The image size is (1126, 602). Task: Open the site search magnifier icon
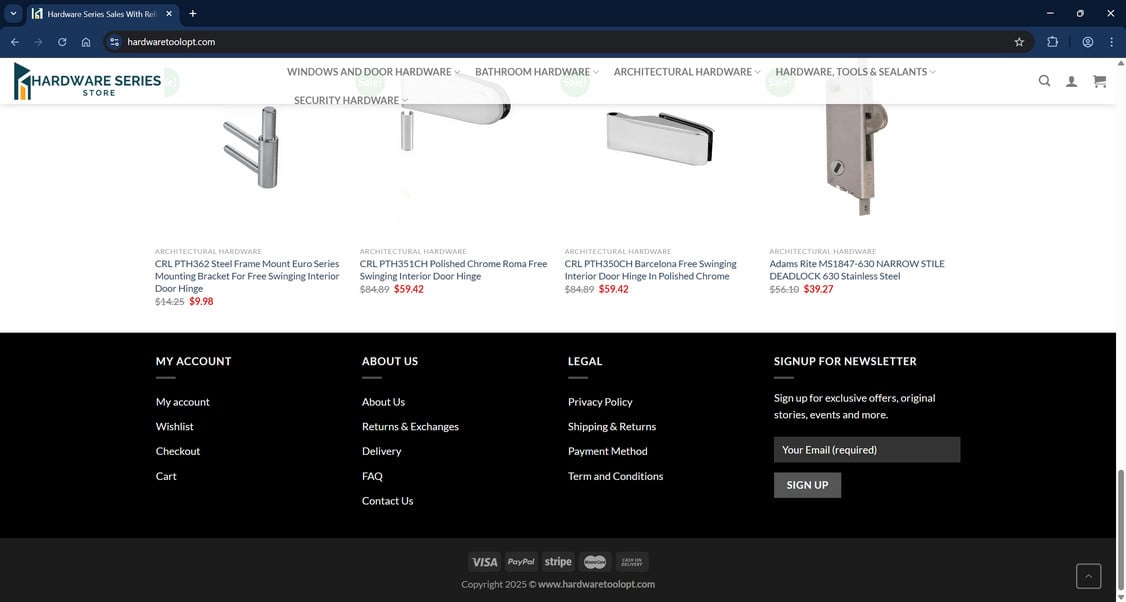tap(1044, 81)
